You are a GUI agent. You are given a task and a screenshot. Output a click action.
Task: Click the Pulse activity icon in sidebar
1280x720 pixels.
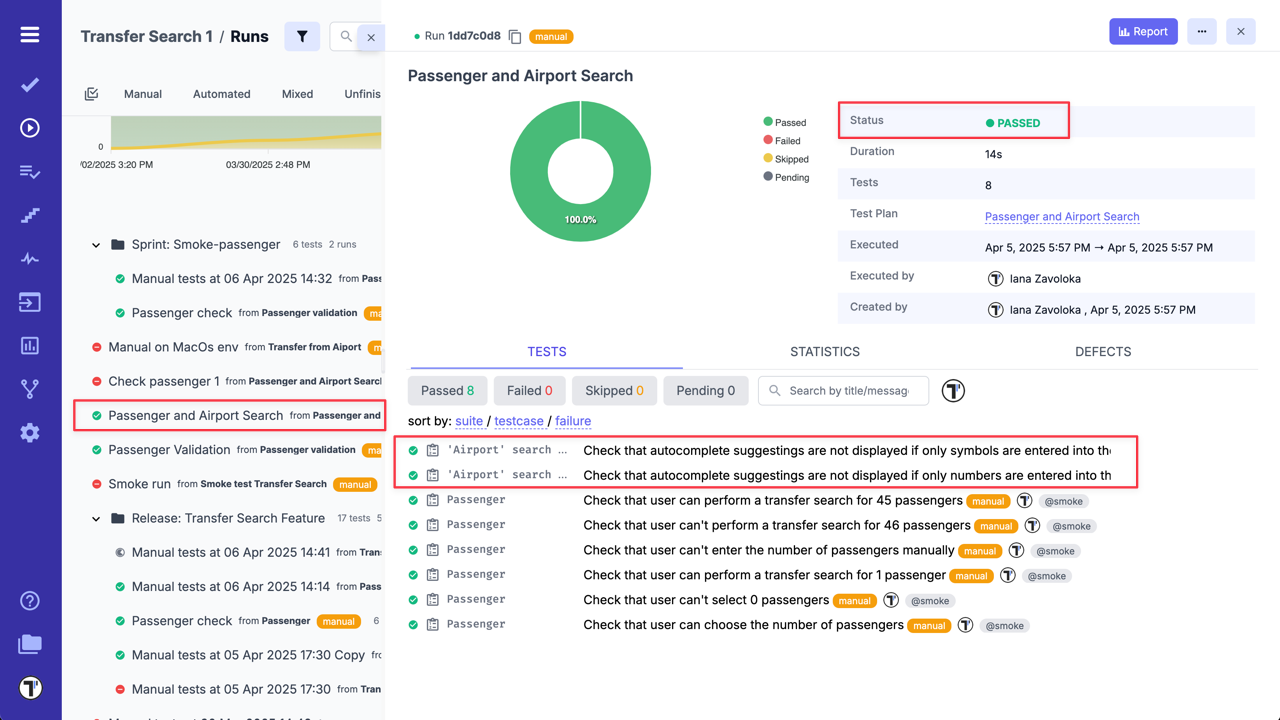pyautogui.click(x=30, y=259)
